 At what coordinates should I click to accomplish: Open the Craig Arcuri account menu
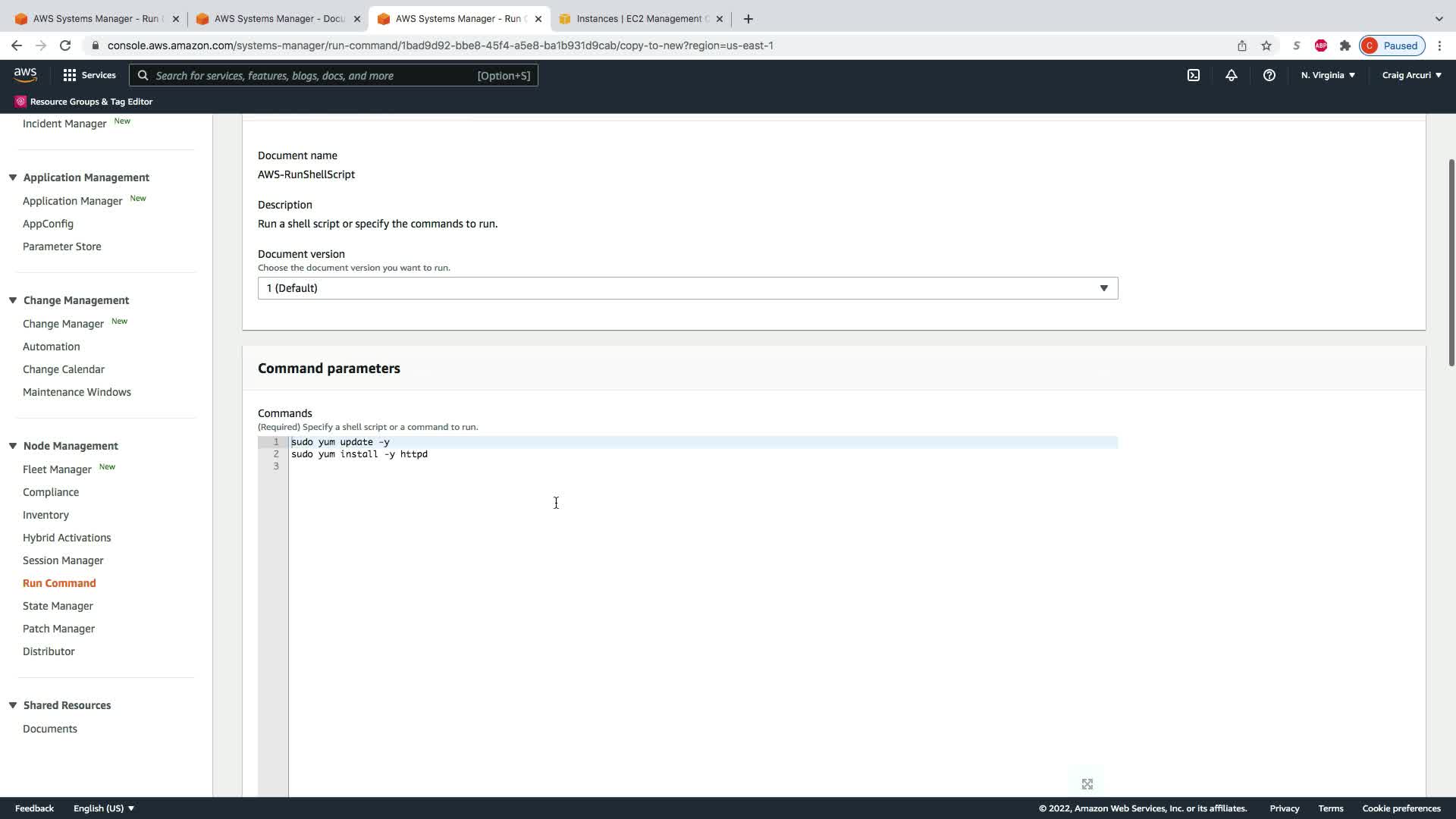(1411, 75)
